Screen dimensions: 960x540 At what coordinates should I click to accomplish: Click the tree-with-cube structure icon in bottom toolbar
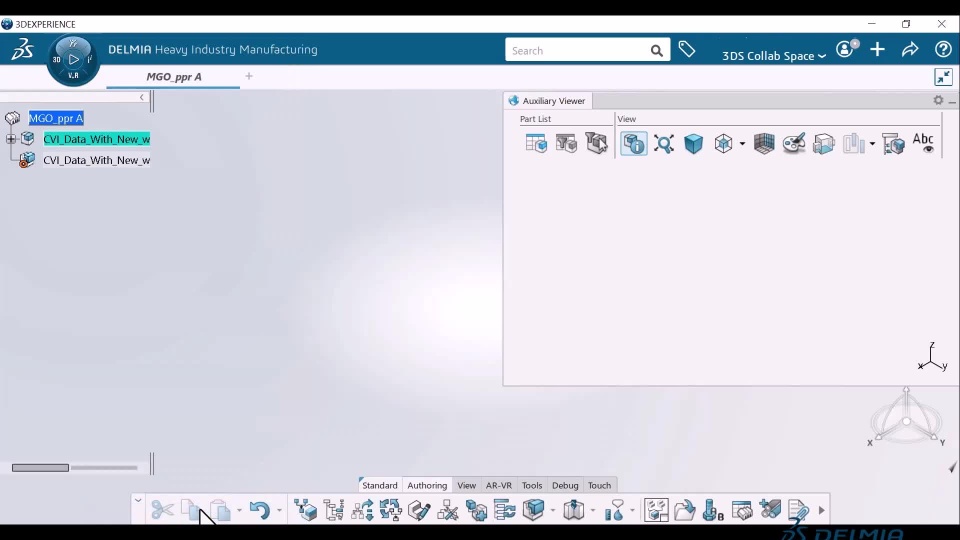pos(305,509)
